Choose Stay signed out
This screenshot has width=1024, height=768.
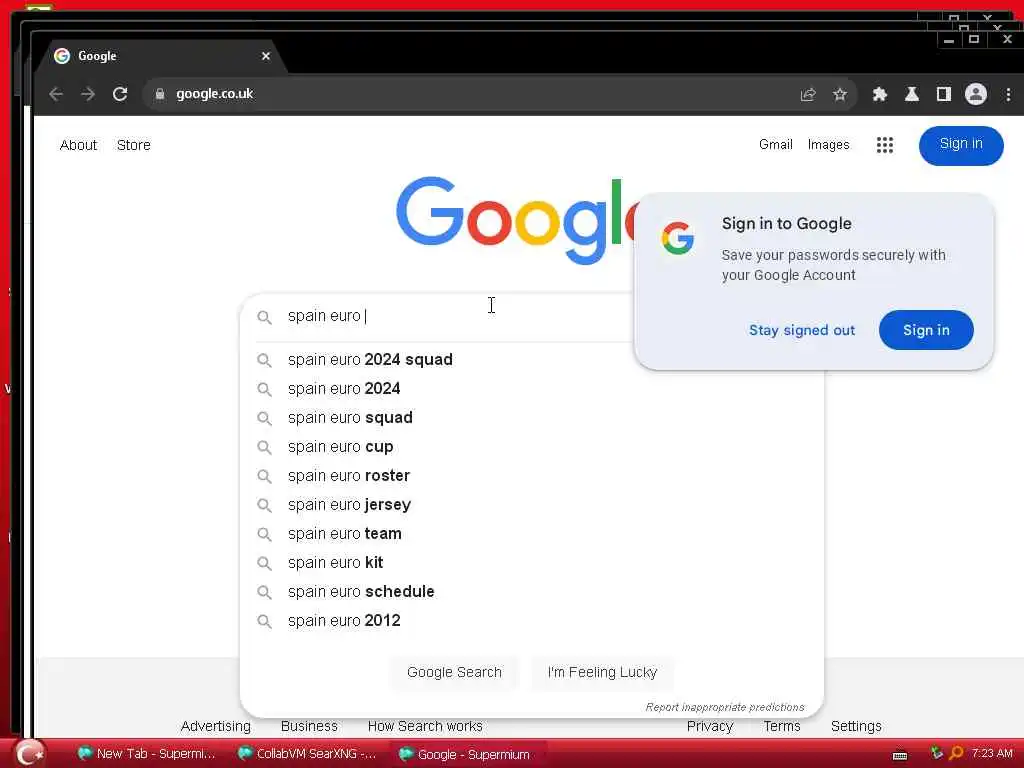pos(801,330)
